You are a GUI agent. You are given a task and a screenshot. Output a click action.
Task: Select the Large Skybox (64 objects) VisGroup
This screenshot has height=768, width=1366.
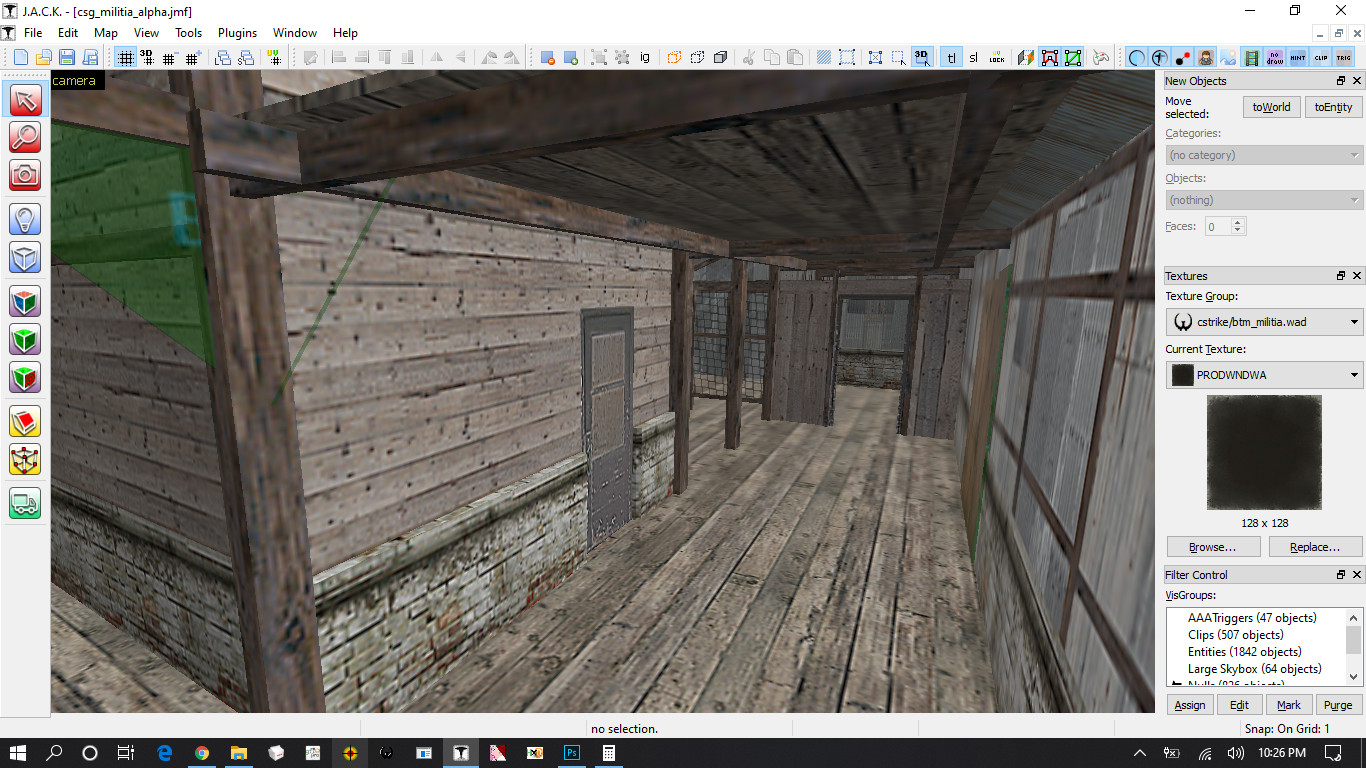1255,669
